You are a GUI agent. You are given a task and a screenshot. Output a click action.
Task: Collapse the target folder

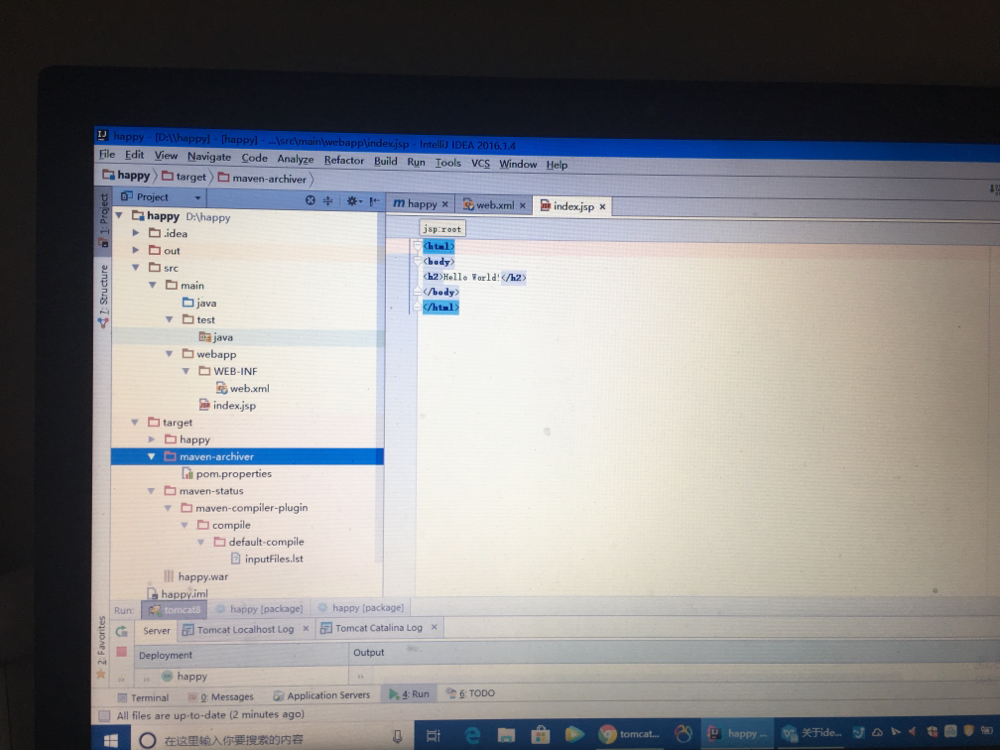(135, 422)
